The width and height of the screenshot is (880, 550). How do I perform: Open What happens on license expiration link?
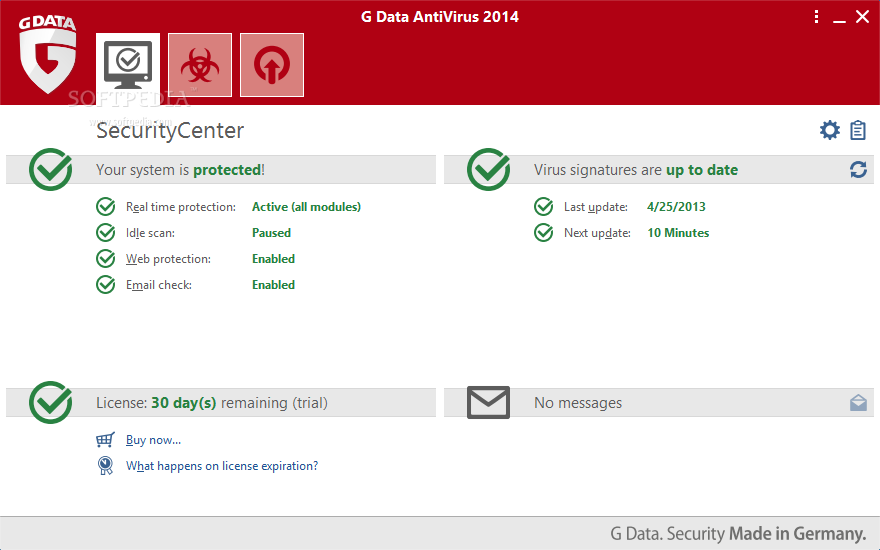pyautogui.click(x=222, y=466)
